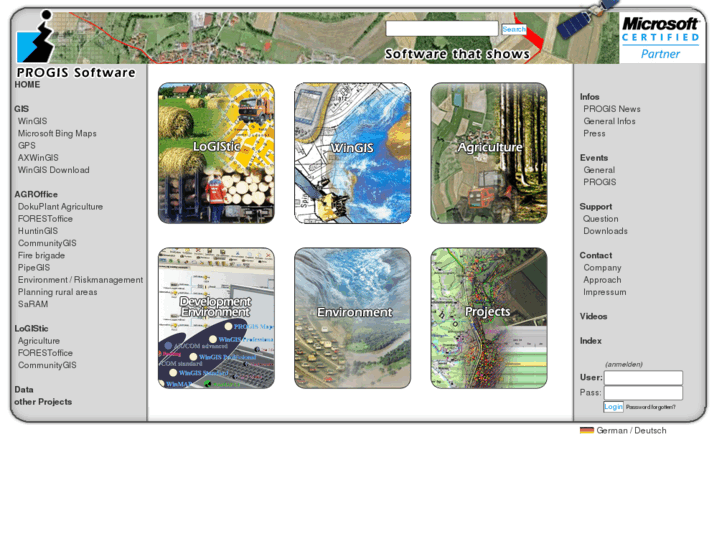Open PROGIS News link

click(612, 109)
